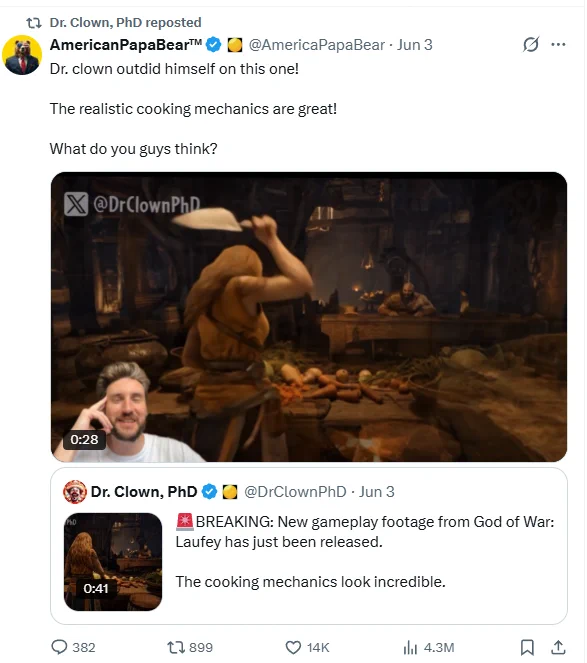Open the quoted 0:41 video thumbnail
This screenshot has width=587, height=663.
pyautogui.click(x=113, y=562)
